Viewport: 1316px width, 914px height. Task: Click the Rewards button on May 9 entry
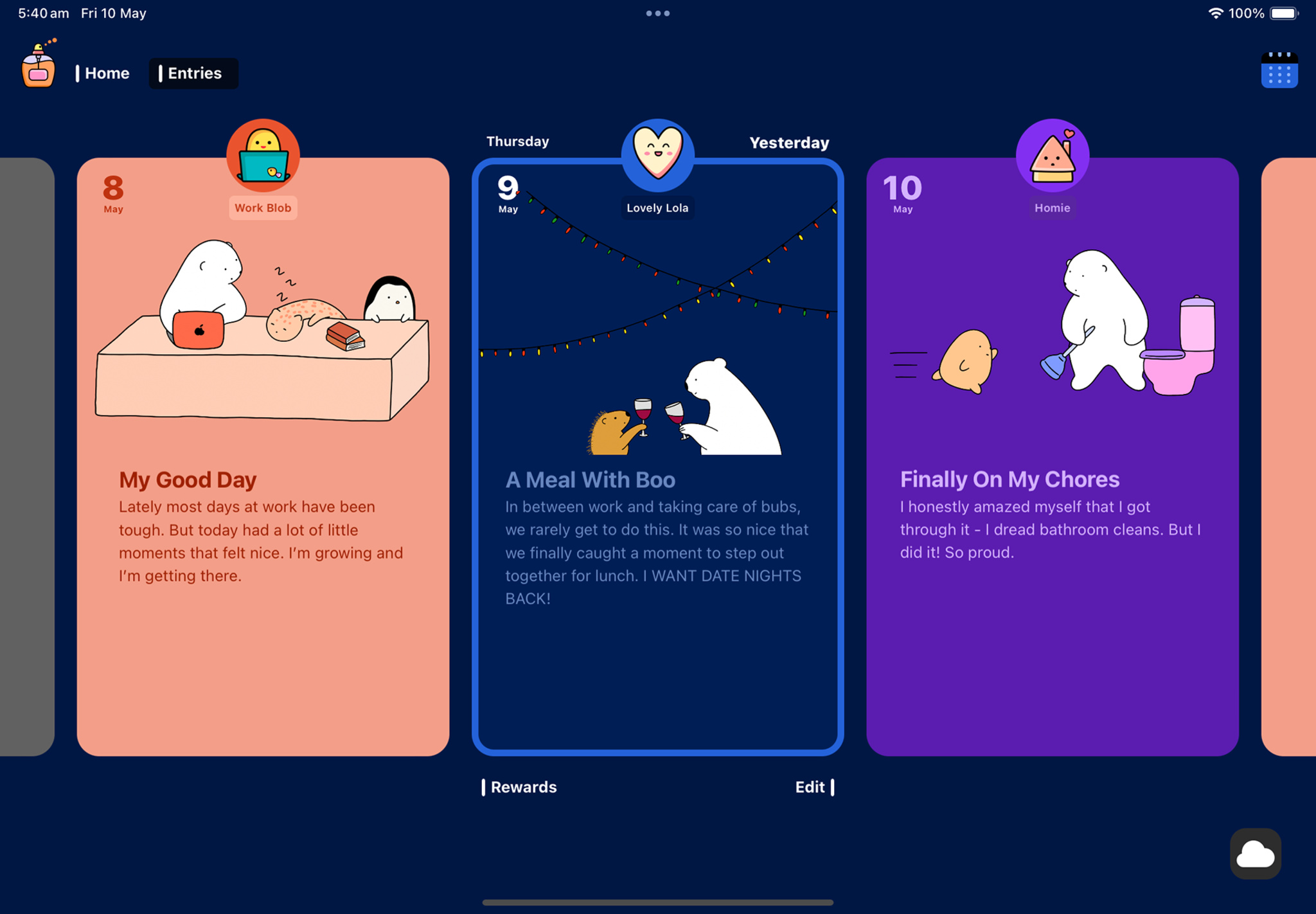pos(524,786)
